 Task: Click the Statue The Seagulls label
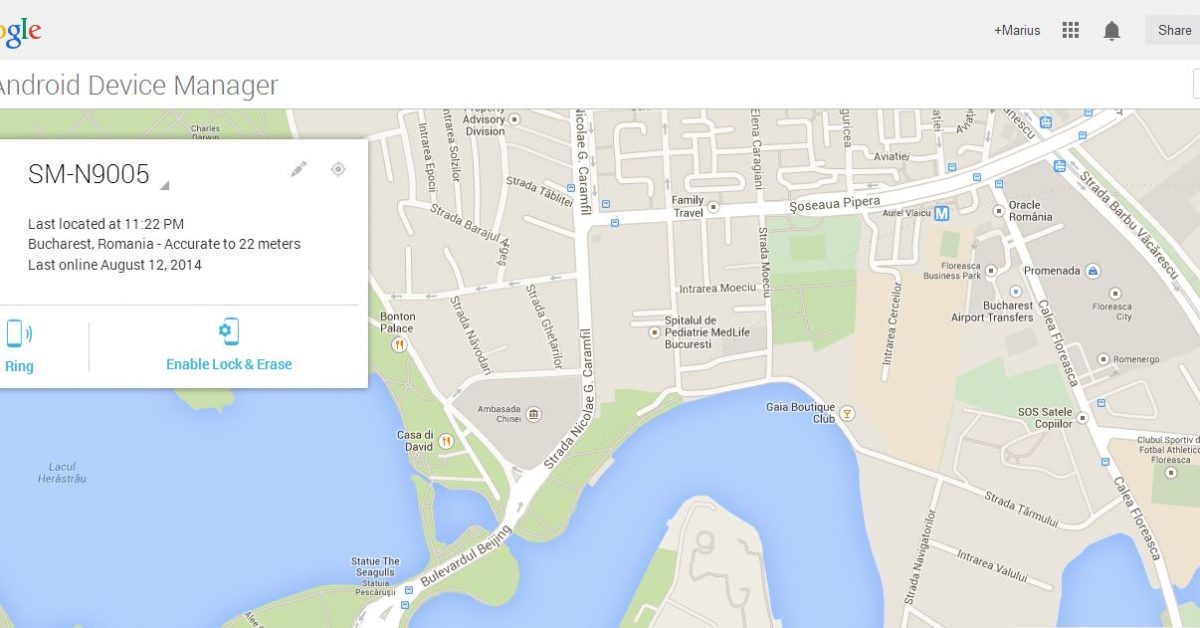coord(375,566)
